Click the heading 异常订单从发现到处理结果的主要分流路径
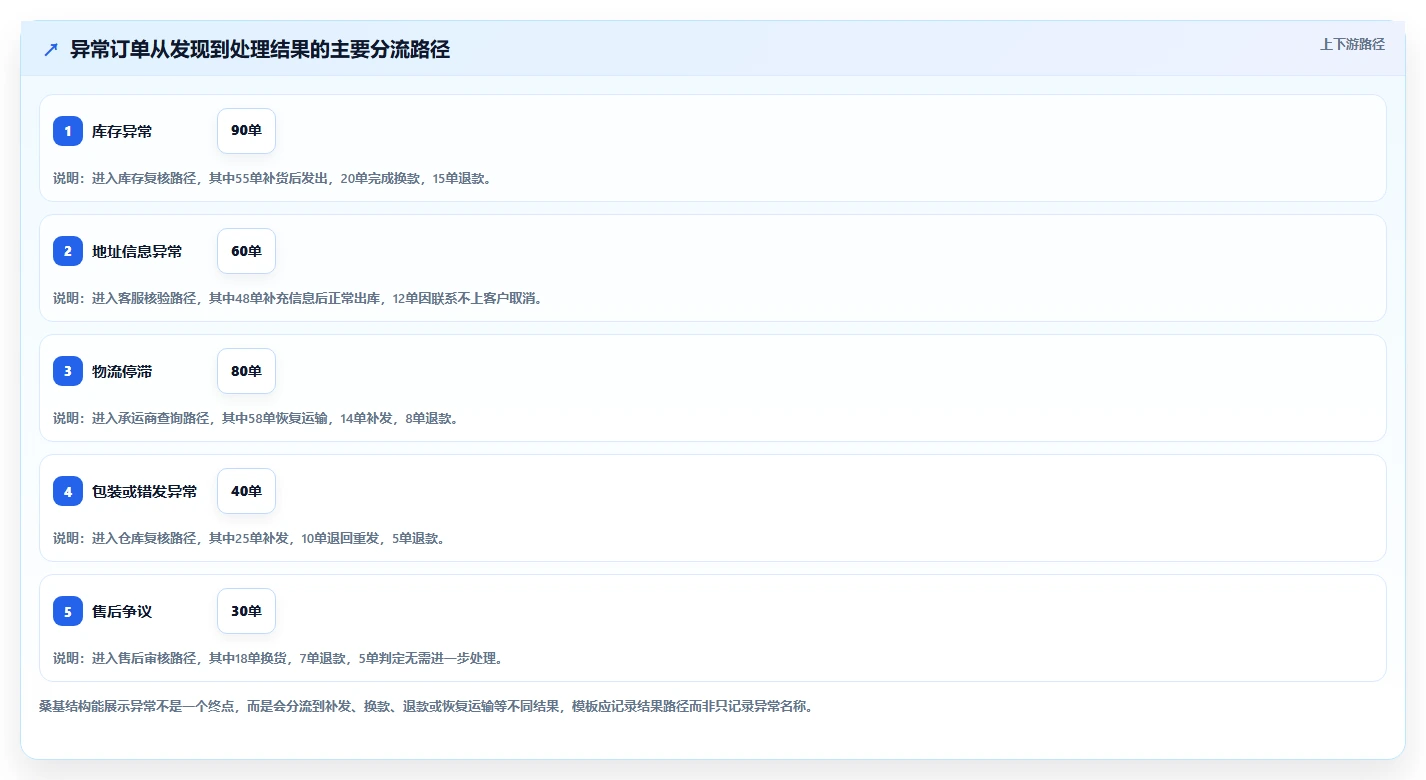Image resolution: width=1426 pixels, height=780 pixels. coord(260,49)
